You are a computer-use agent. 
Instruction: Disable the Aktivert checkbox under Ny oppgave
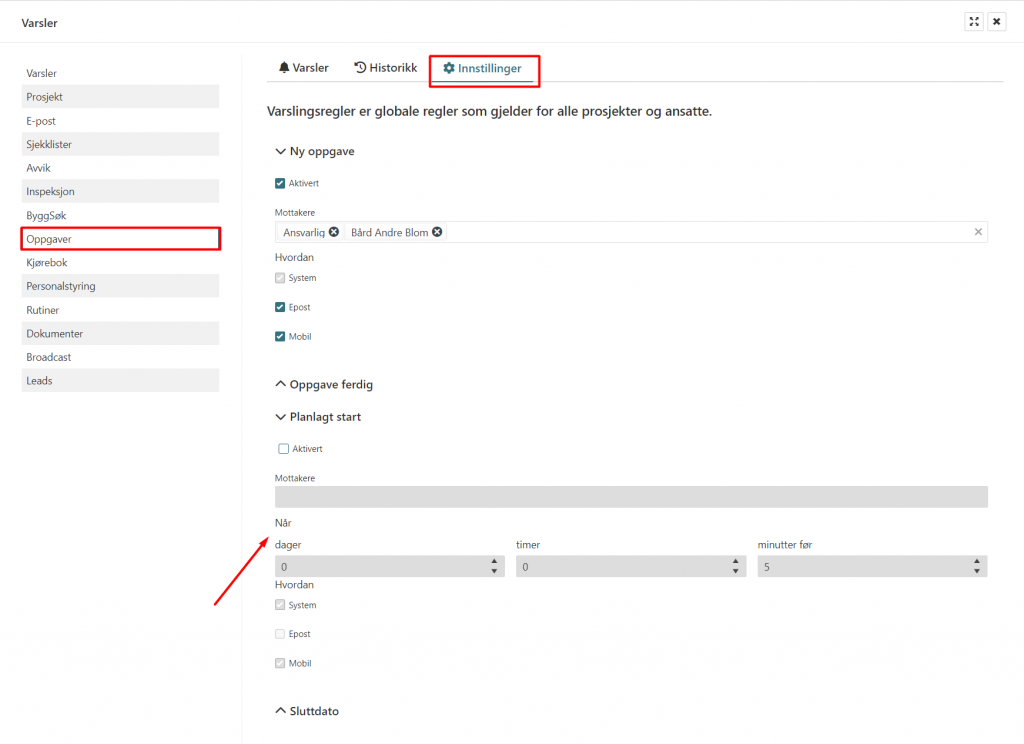(281, 184)
